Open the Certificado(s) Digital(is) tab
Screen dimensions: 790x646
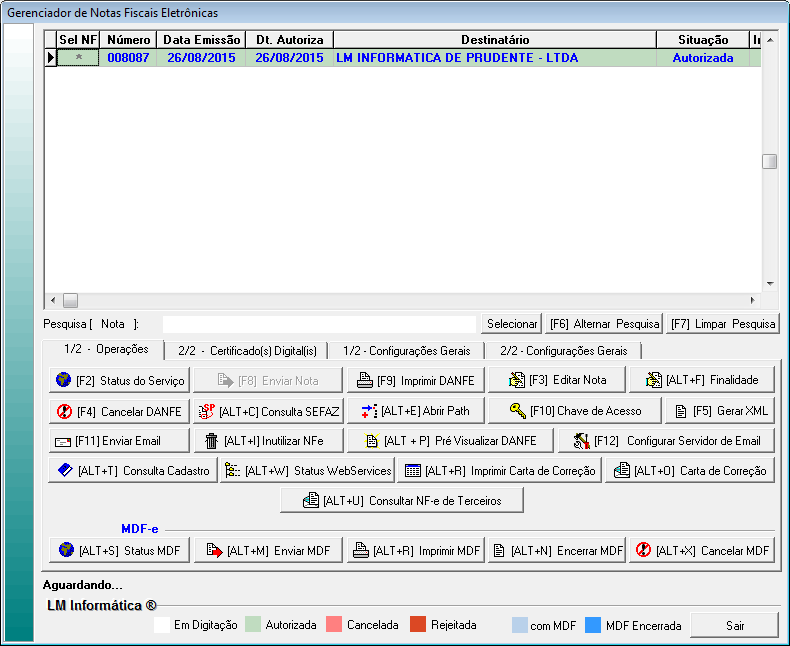(x=247, y=351)
